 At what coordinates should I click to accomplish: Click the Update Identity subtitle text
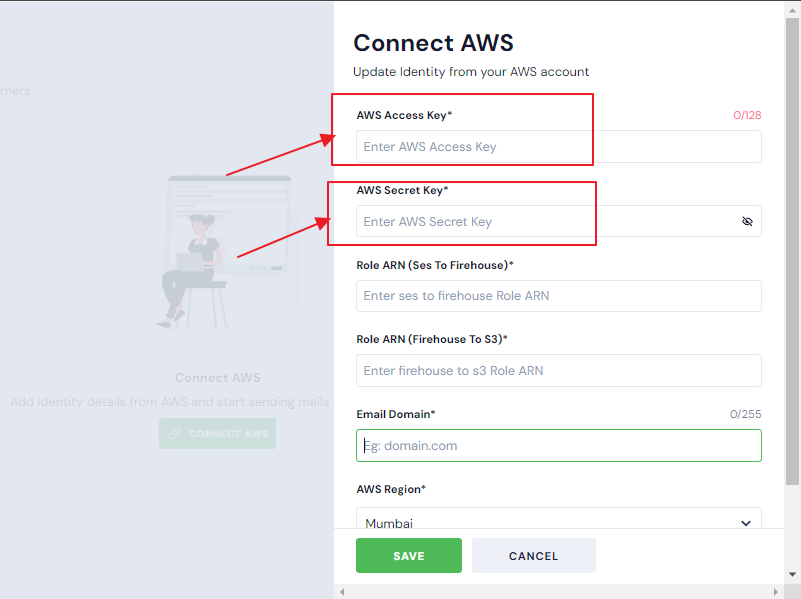tap(471, 71)
